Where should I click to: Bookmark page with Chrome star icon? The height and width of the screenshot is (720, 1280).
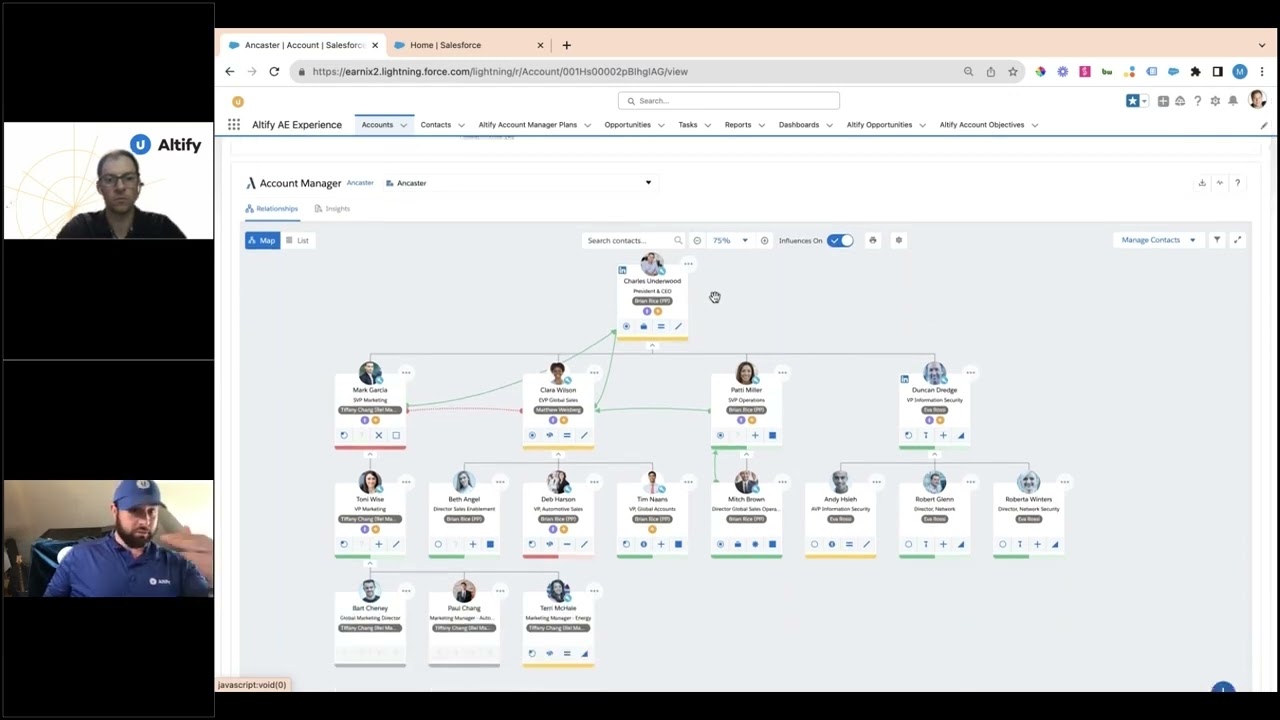click(1013, 72)
